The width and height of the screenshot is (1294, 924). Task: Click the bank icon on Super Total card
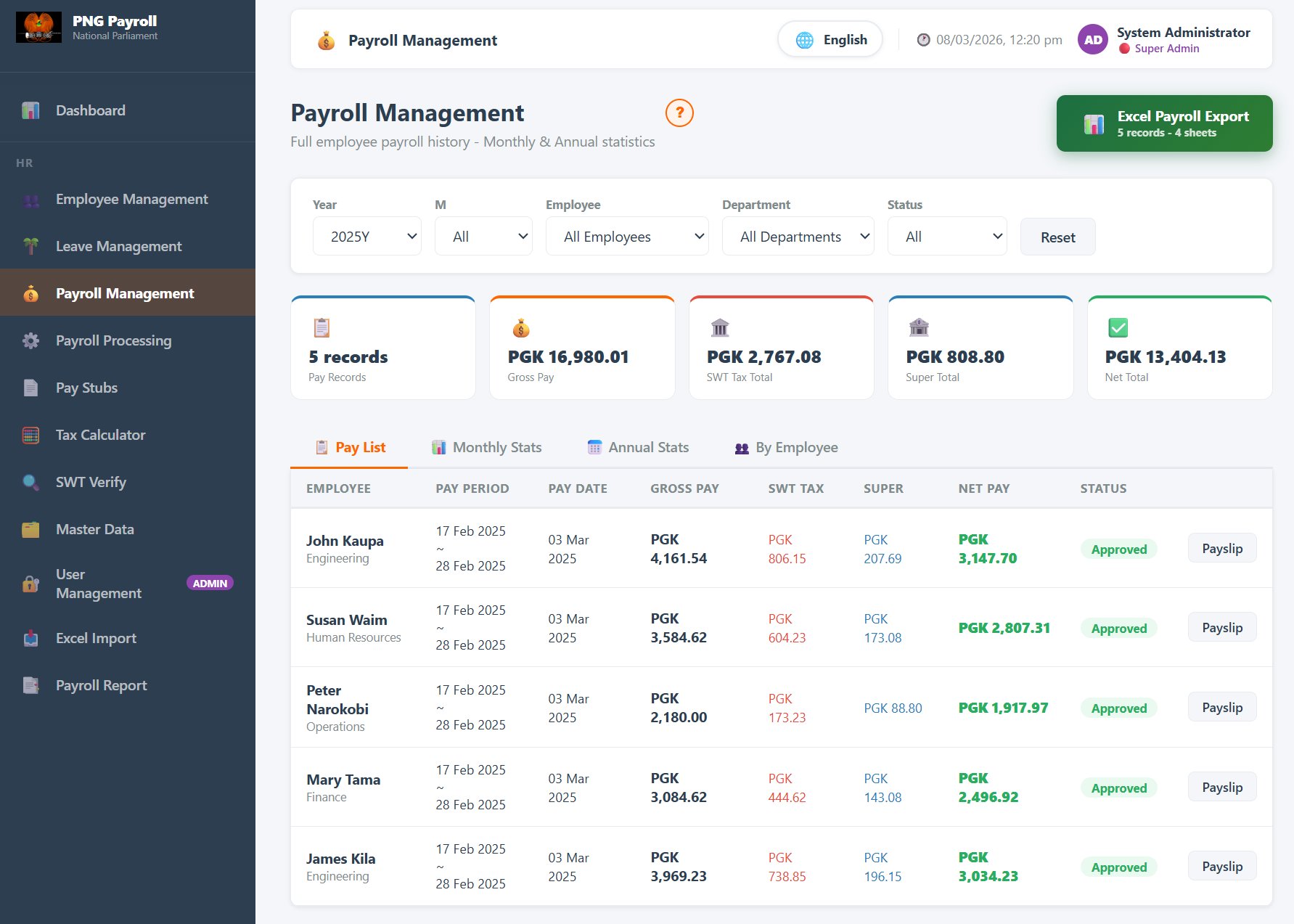pos(919,328)
